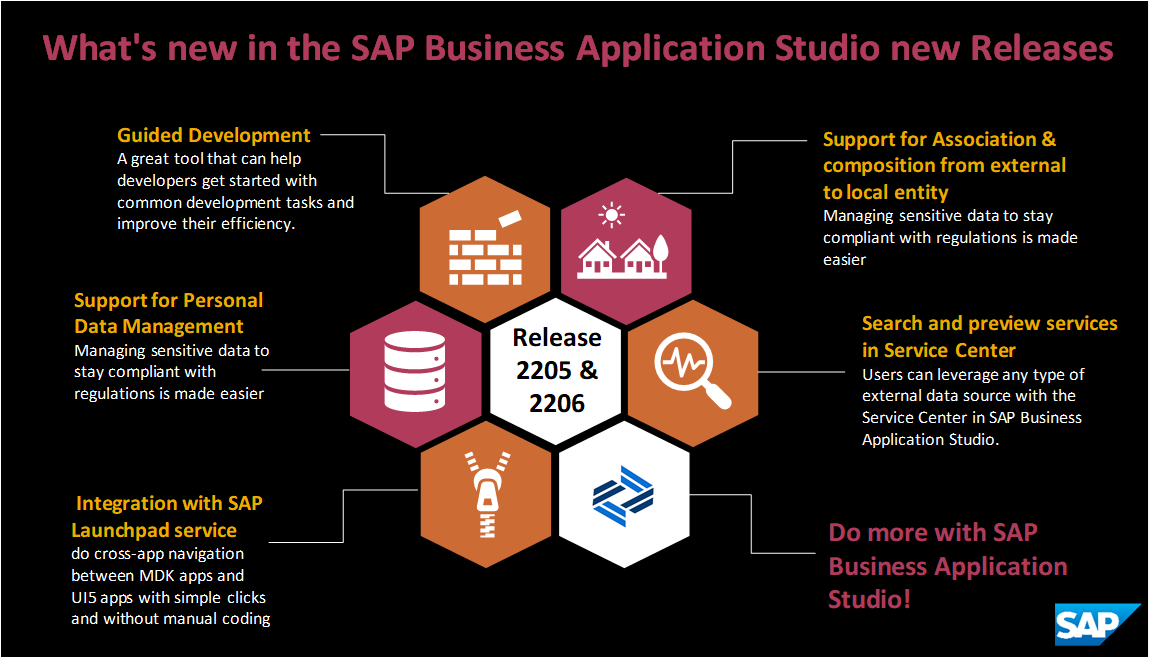Click Support for Association & composition heading
This screenshot has width=1149, height=658.
pyautogui.click(x=944, y=166)
